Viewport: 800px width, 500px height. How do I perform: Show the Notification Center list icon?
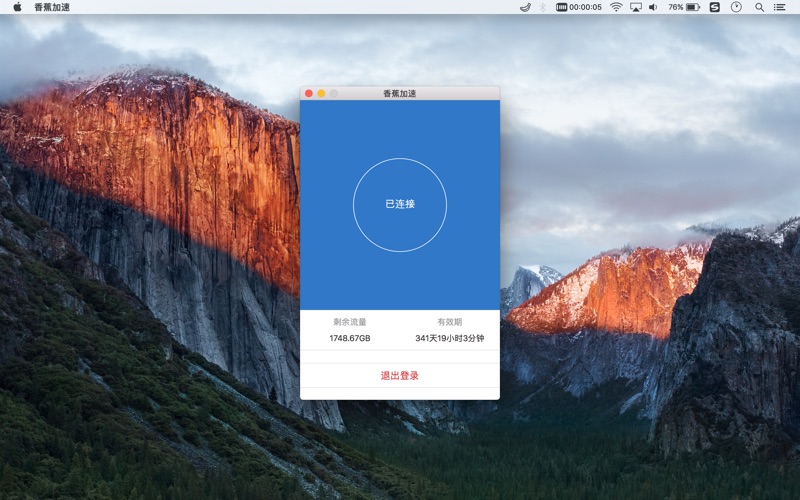pos(780,7)
